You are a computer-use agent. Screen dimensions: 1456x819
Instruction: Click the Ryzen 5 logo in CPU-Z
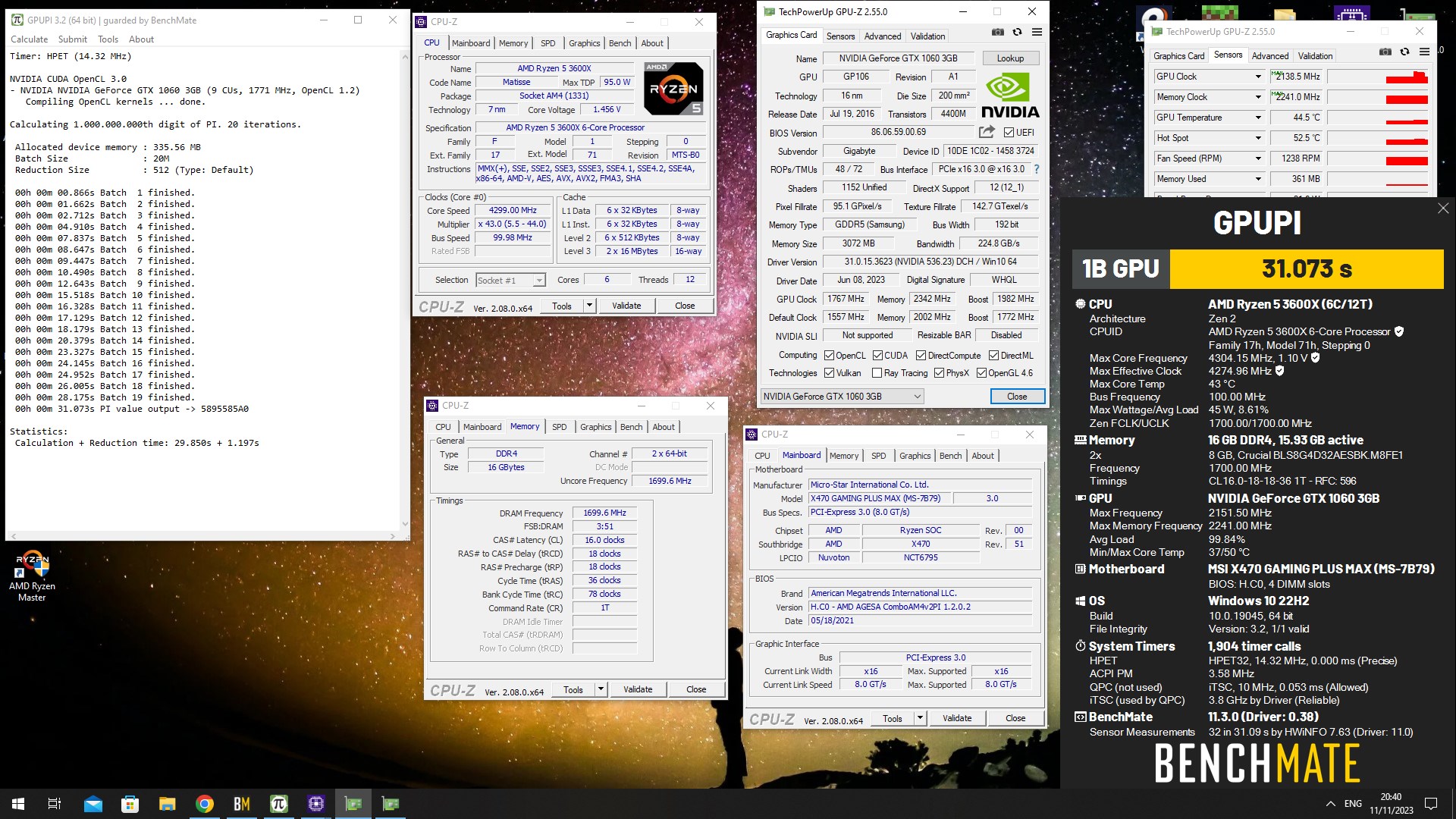pyautogui.click(x=673, y=89)
